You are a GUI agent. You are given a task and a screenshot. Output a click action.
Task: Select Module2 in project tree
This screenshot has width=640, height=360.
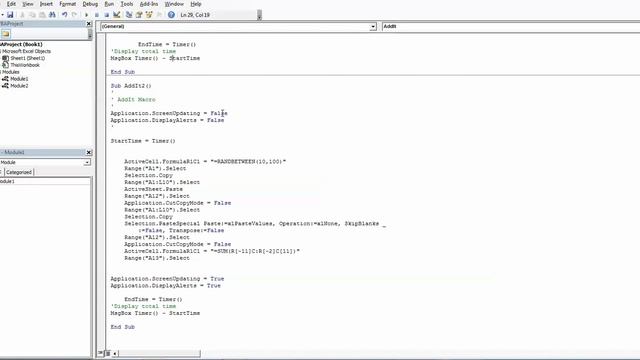click(19, 86)
